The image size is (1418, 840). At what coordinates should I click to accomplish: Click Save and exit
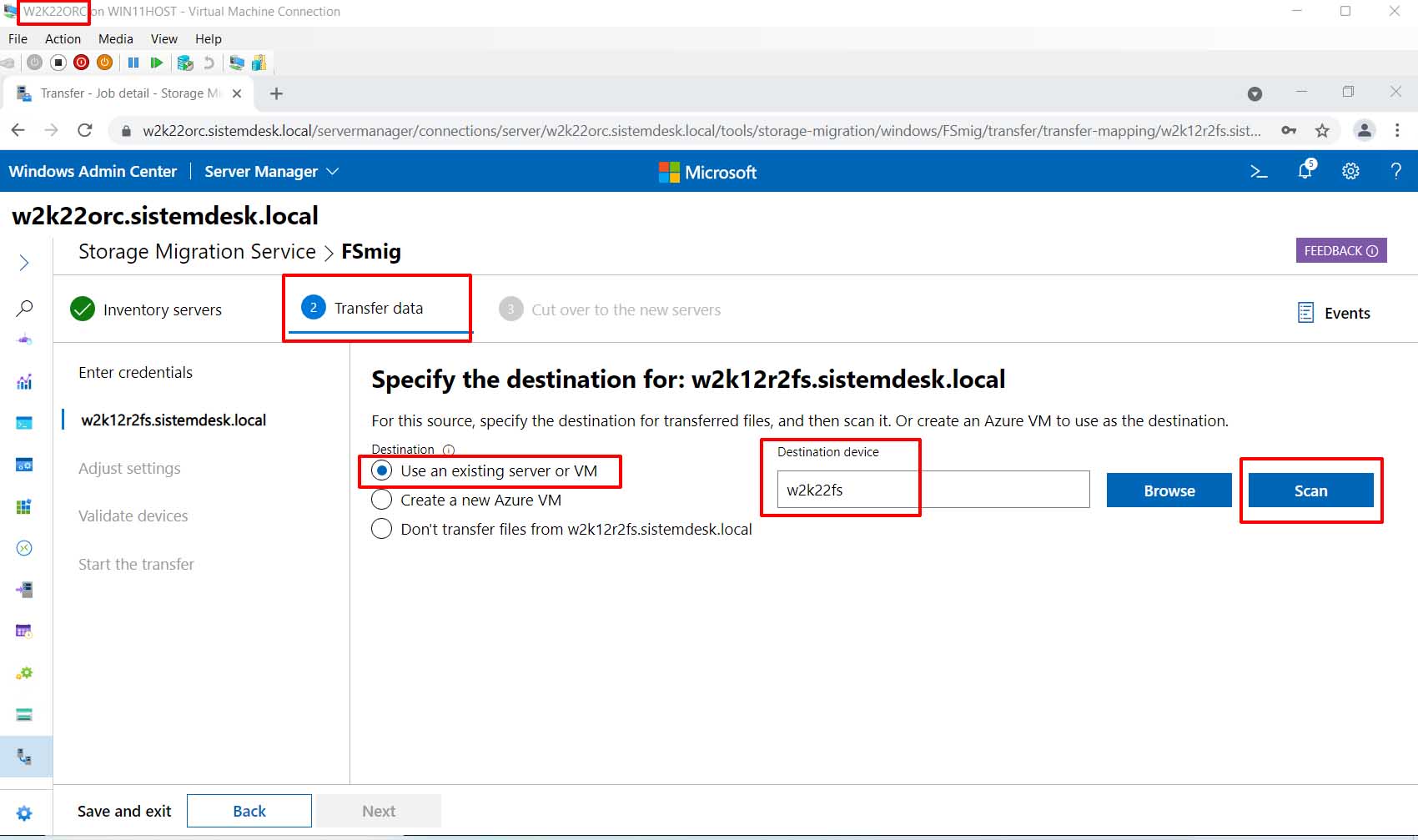124,811
